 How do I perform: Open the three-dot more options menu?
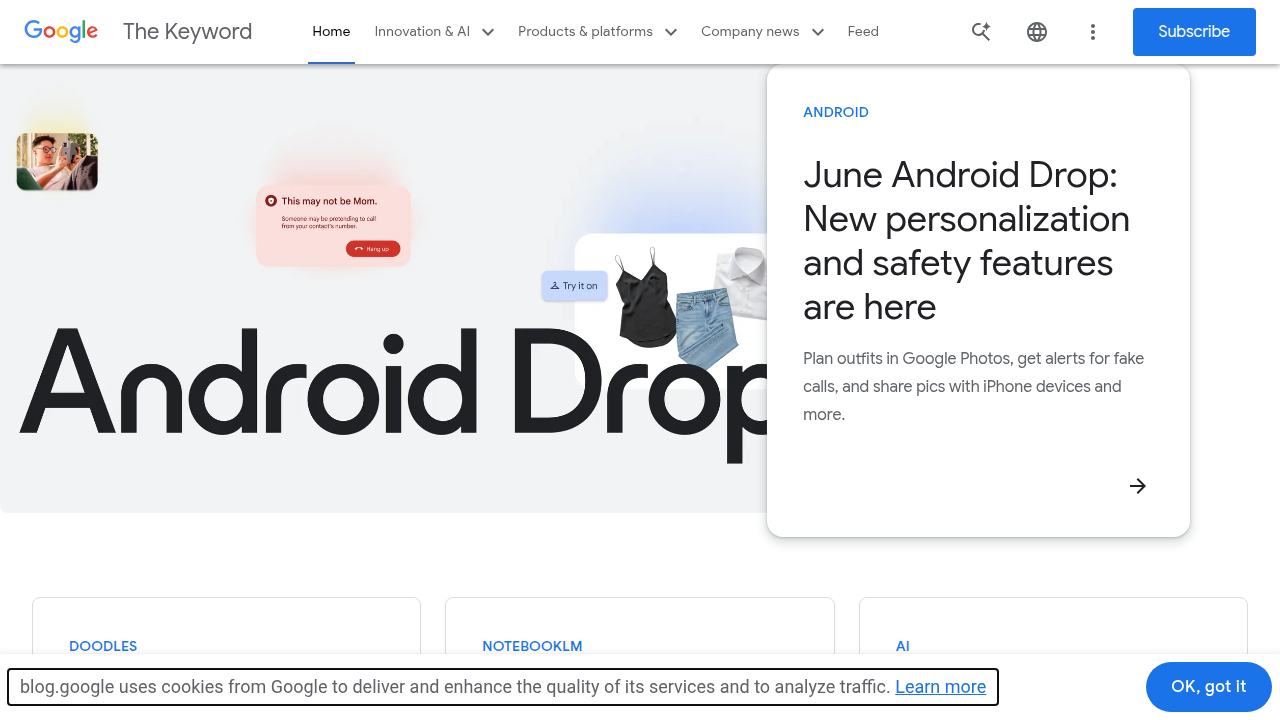[1093, 32]
